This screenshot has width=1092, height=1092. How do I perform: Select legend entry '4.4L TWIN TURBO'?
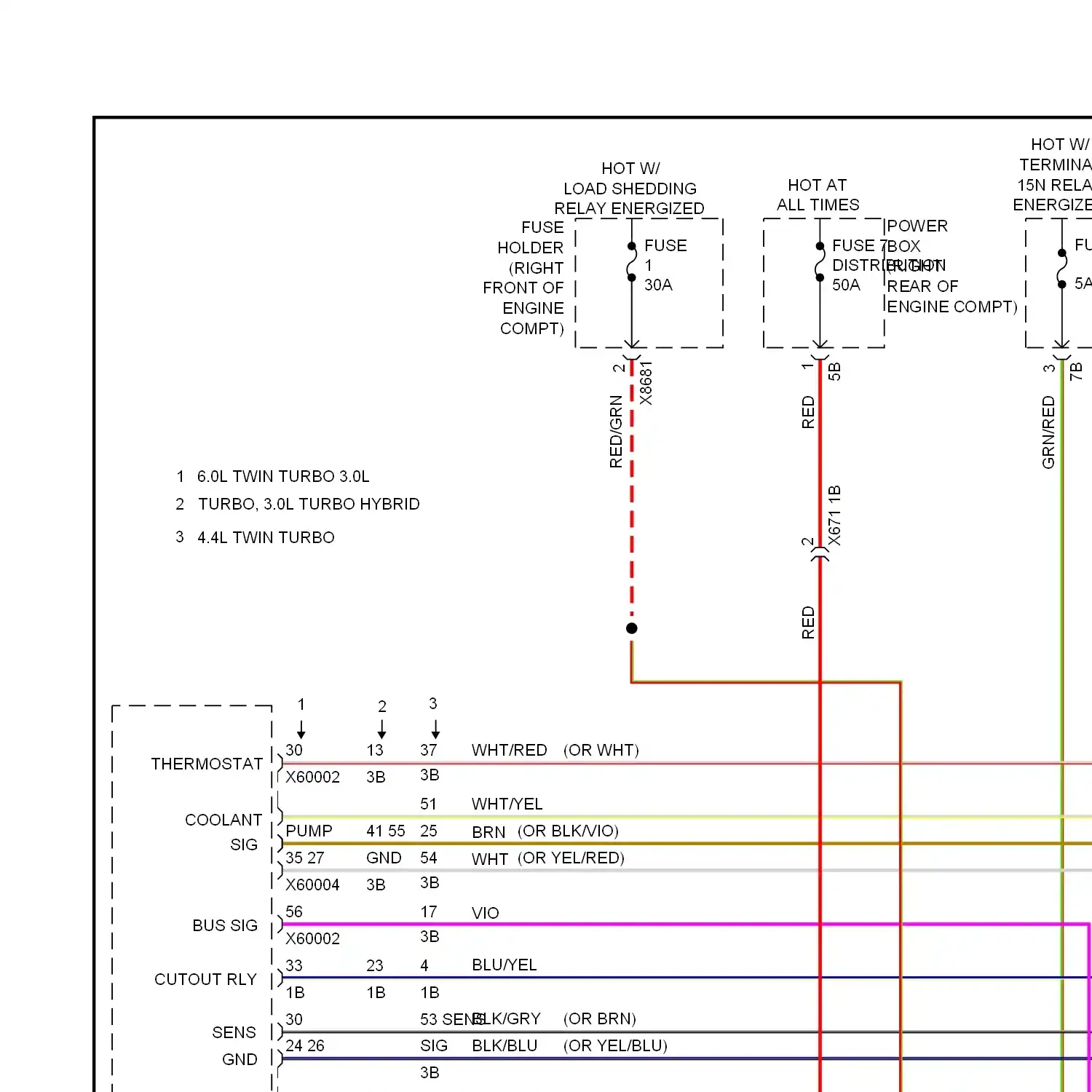(x=266, y=537)
